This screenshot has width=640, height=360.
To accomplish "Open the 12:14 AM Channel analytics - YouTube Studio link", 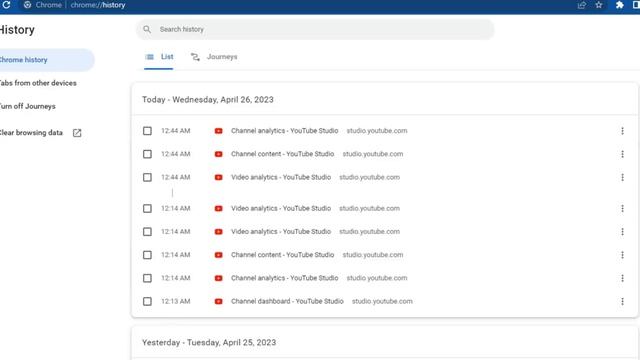I will click(284, 278).
